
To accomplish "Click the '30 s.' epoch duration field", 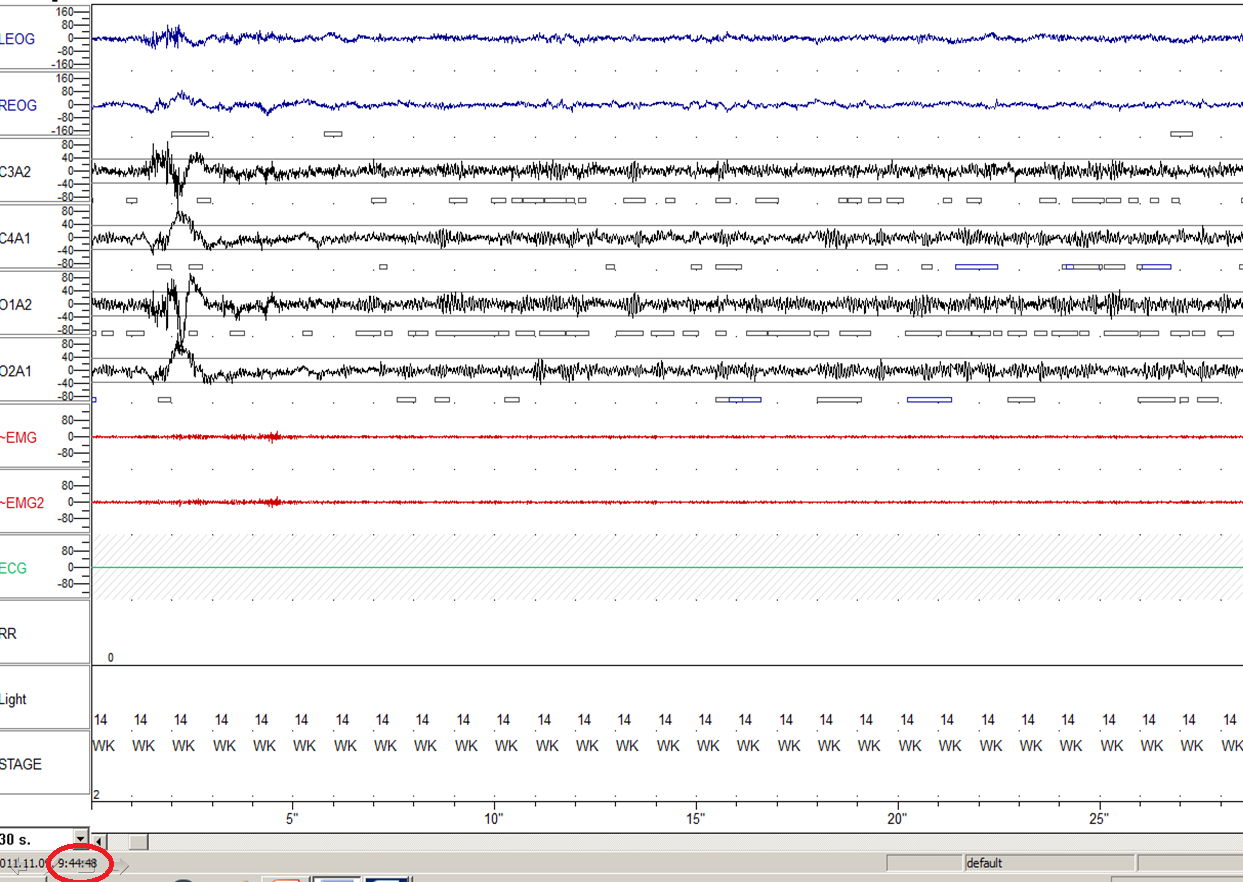I will click(x=37, y=839).
